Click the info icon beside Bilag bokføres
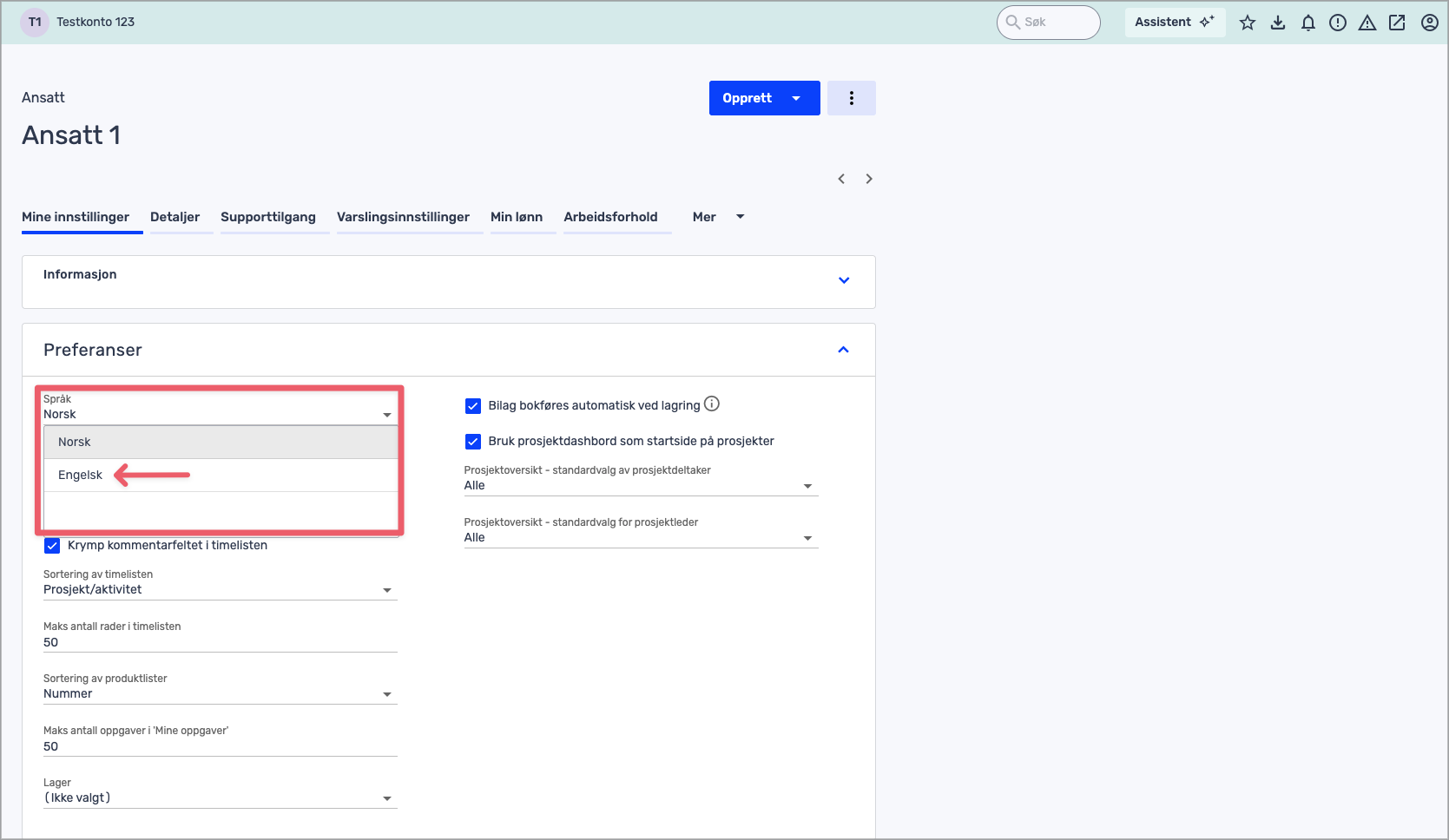Image resolution: width=1449 pixels, height=840 pixels. [x=712, y=404]
